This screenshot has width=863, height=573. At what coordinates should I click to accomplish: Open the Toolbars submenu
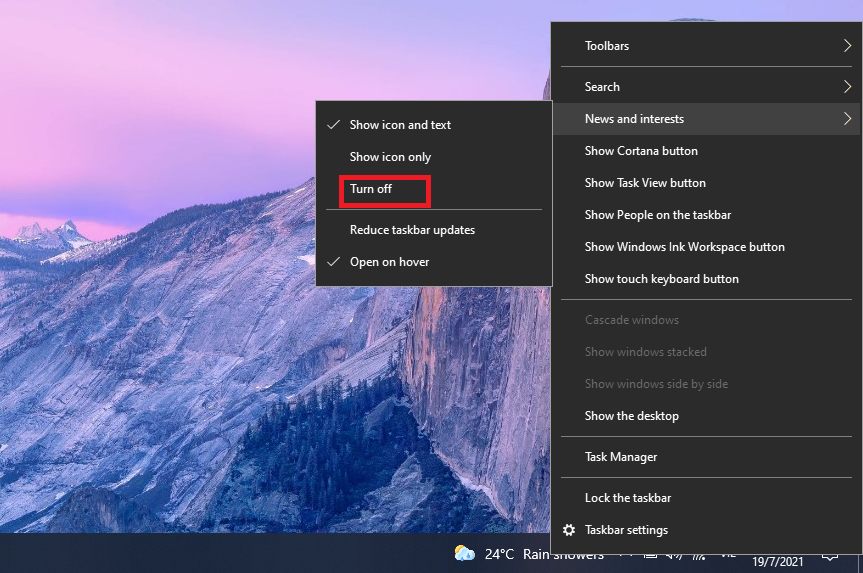click(x=706, y=46)
